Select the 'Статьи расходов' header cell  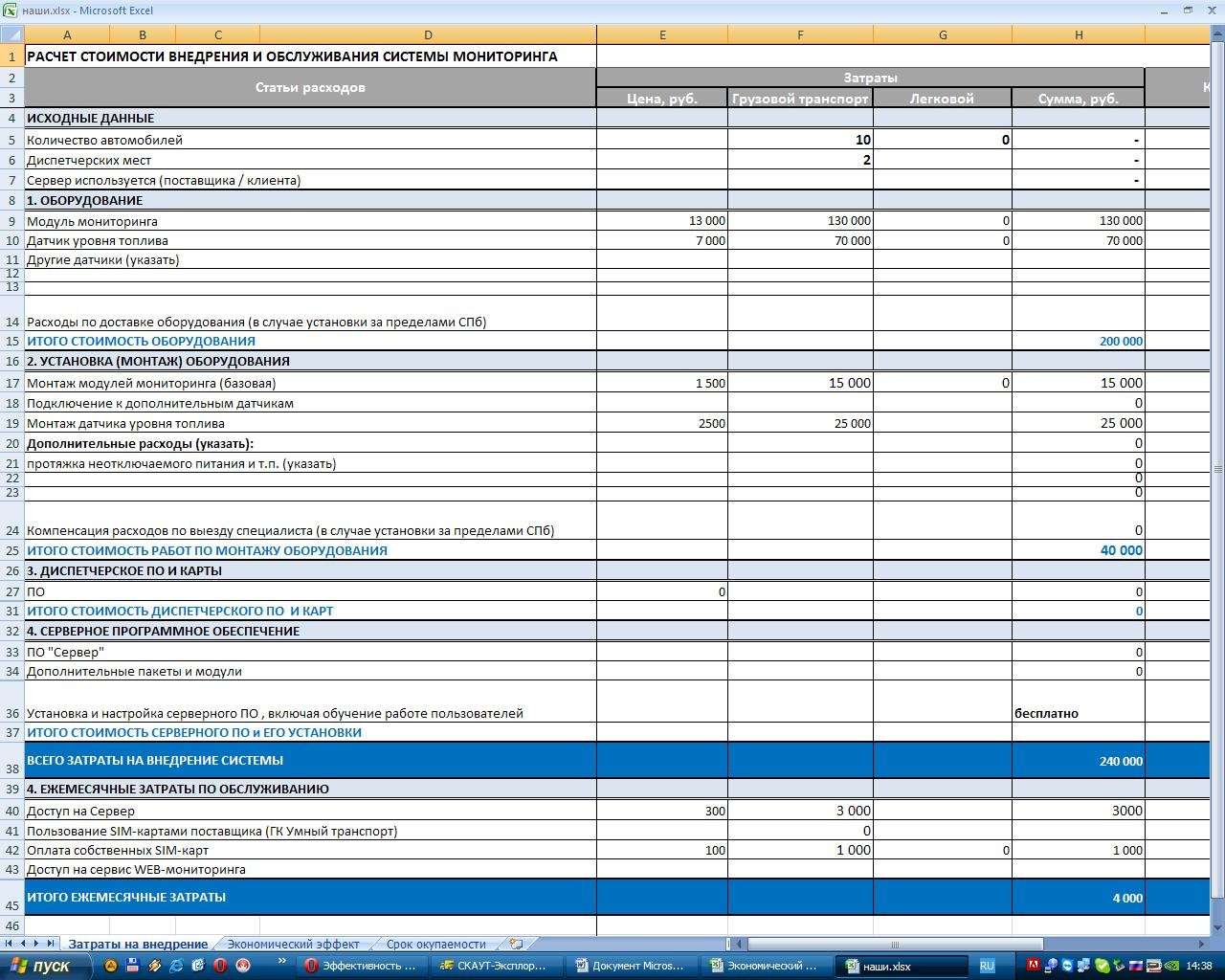(310, 87)
